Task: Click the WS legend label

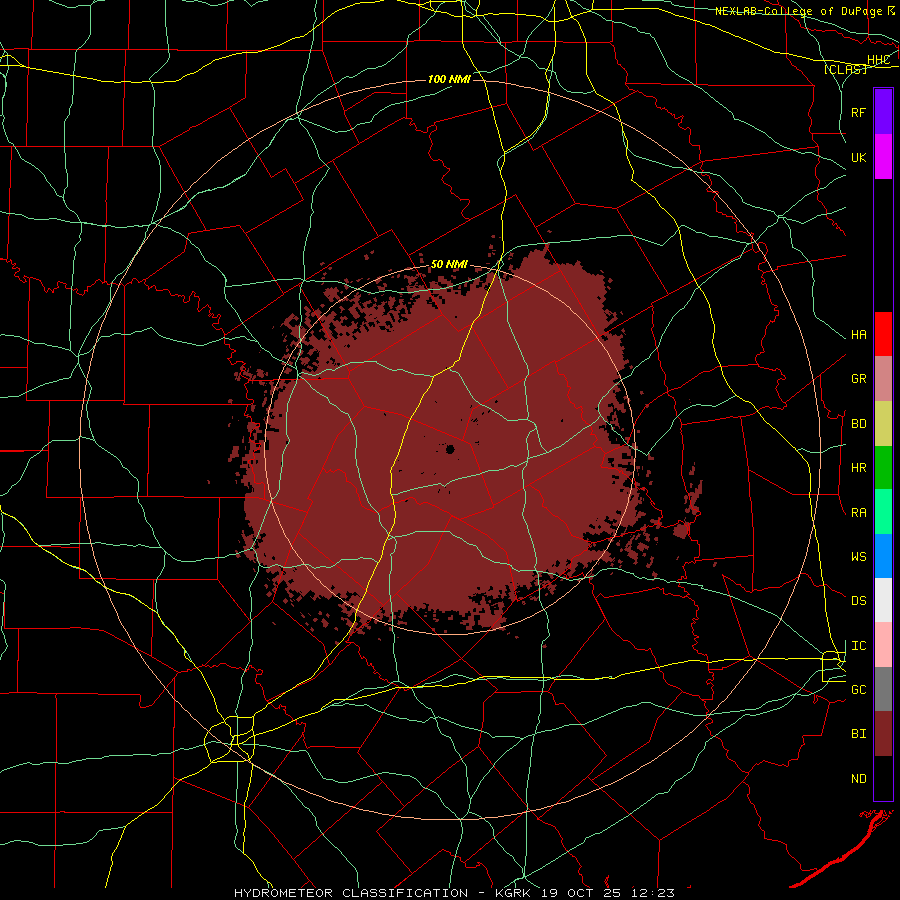Action: click(859, 557)
